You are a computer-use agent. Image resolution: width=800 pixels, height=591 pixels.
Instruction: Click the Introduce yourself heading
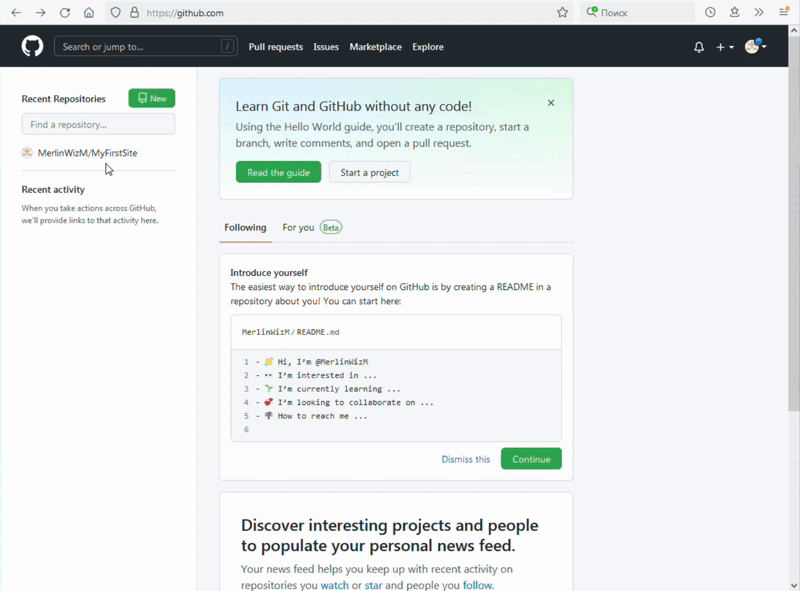(x=269, y=273)
